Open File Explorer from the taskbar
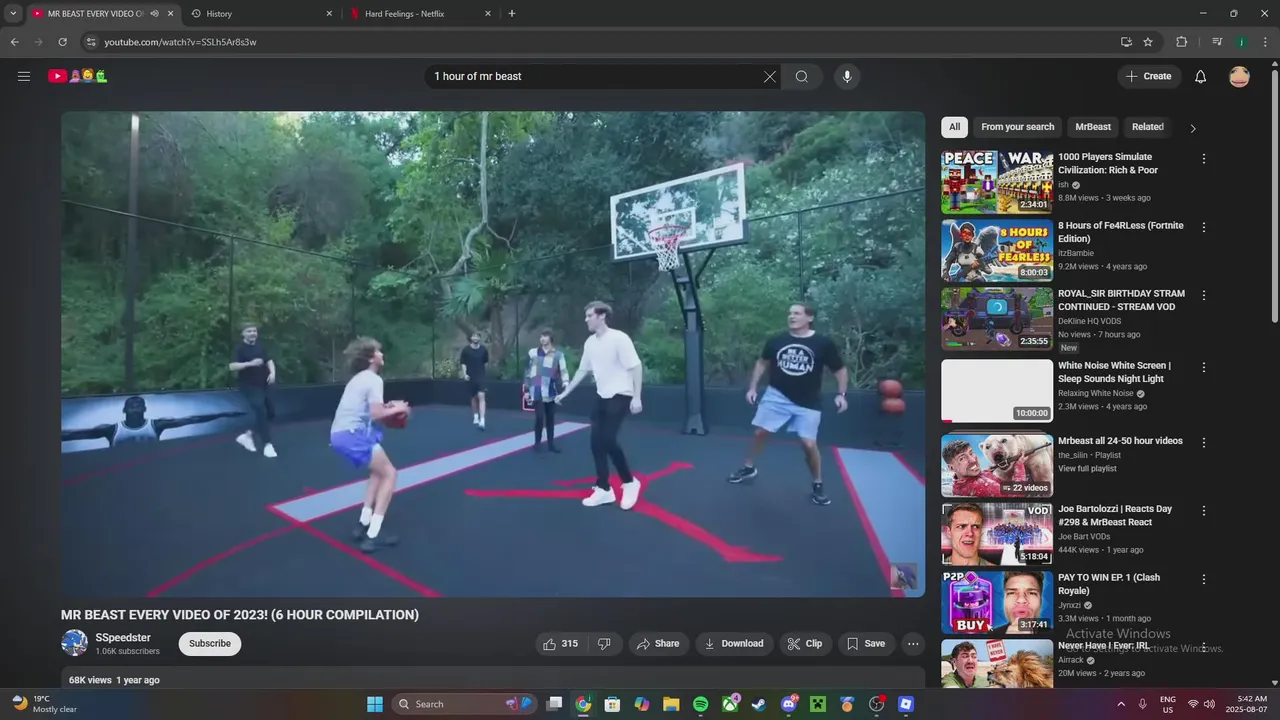The image size is (1280, 720). [x=671, y=704]
